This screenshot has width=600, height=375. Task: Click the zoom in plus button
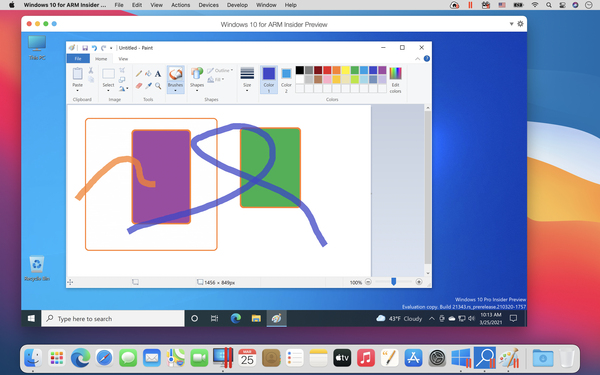(x=419, y=282)
